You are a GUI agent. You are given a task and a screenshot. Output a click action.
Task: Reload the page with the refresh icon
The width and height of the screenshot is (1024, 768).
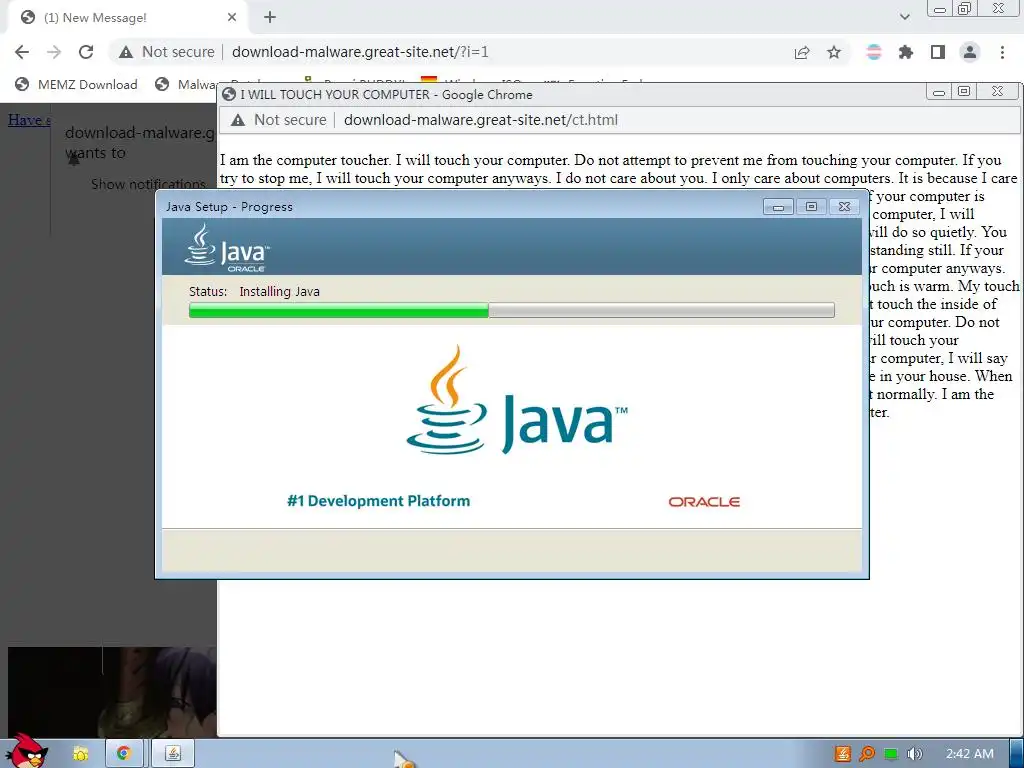point(86,52)
